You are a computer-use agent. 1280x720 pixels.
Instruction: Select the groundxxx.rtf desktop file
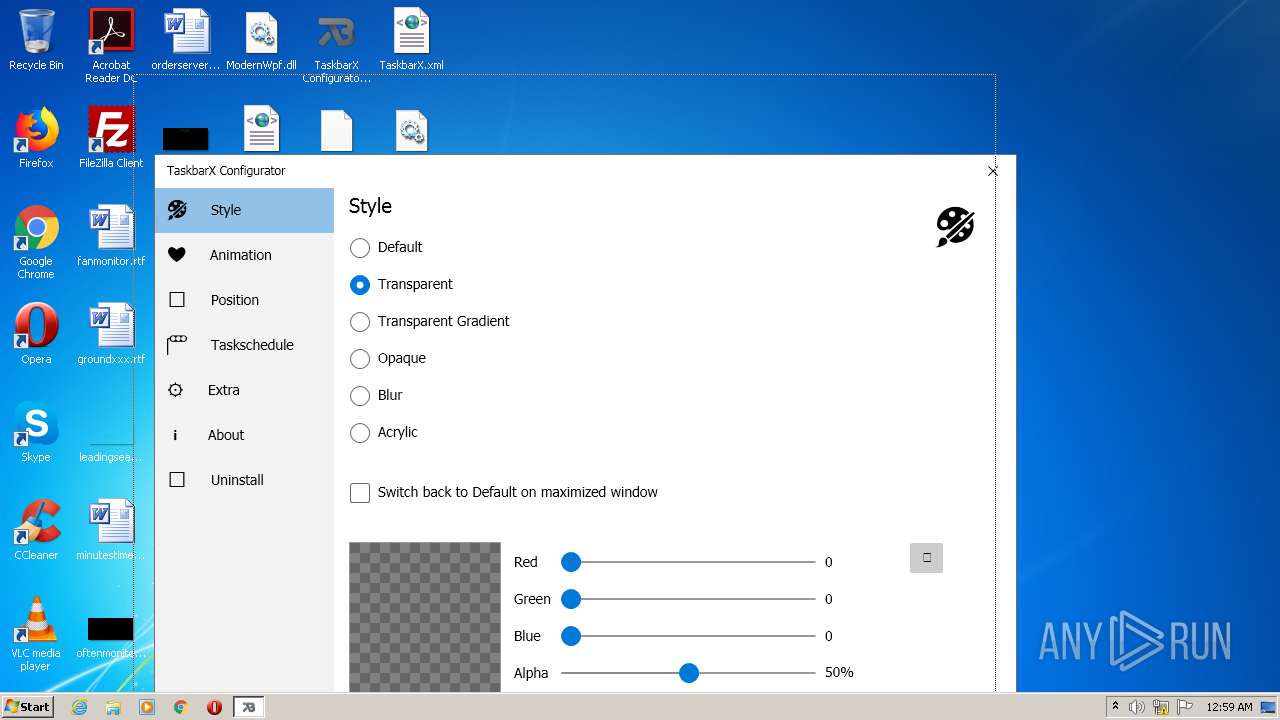click(111, 334)
